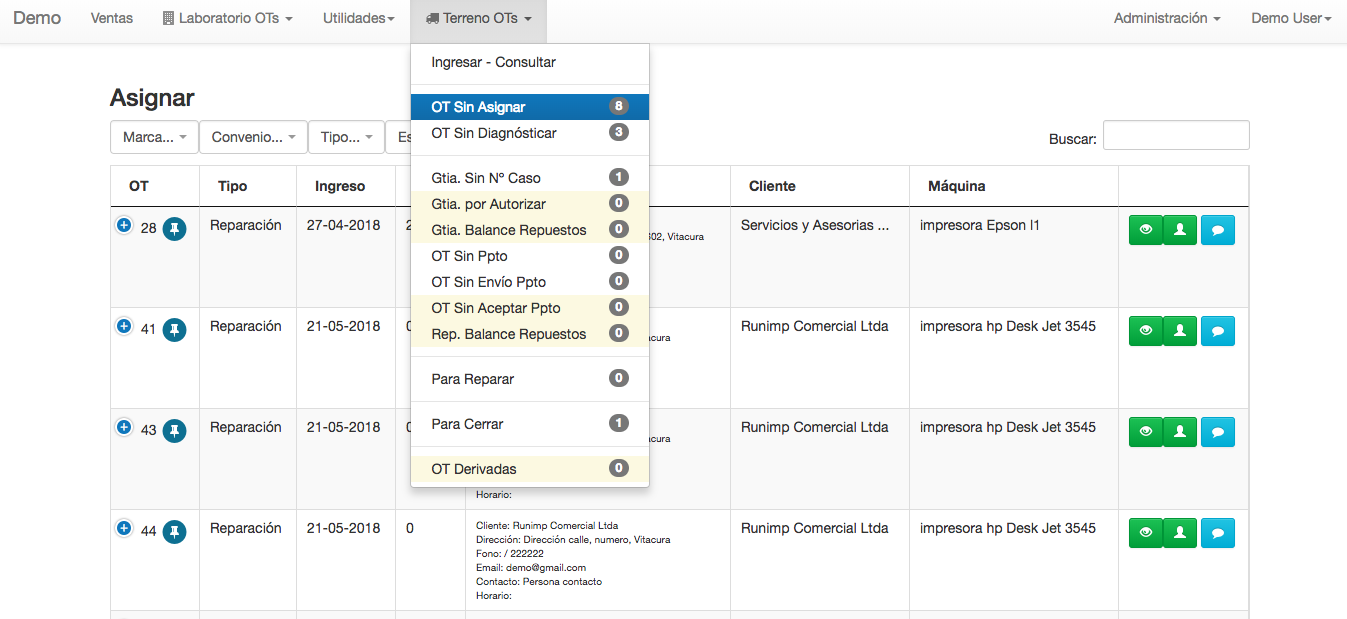Click the pin icon for OT 28
The height and width of the screenshot is (619, 1347).
pyautogui.click(x=175, y=229)
